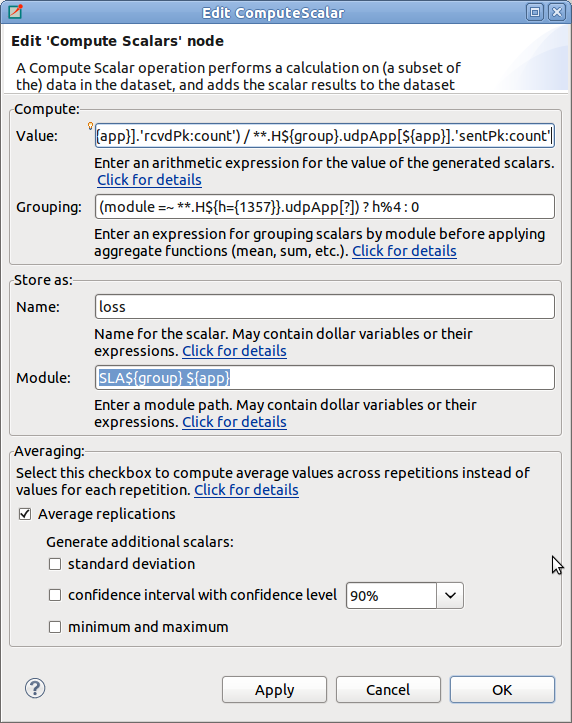Open the help question mark icon

(35, 688)
